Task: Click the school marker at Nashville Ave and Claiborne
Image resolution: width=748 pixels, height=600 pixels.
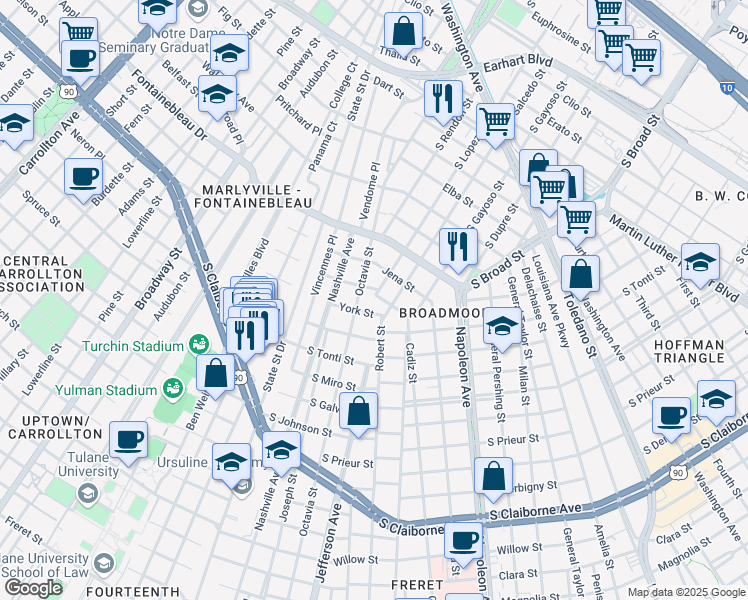Action: coord(281,453)
